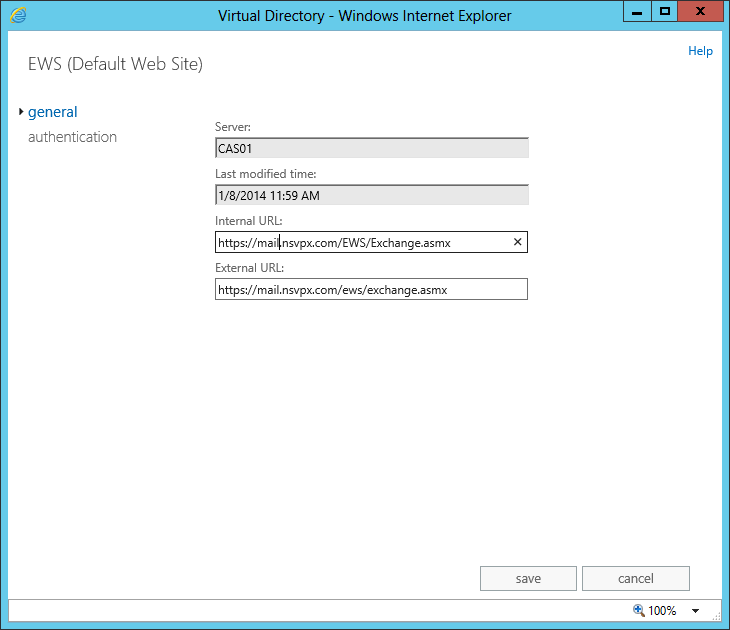The height and width of the screenshot is (630, 730).
Task: Click the read-only Server field showing CAS01
Action: click(x=371, y=148)
